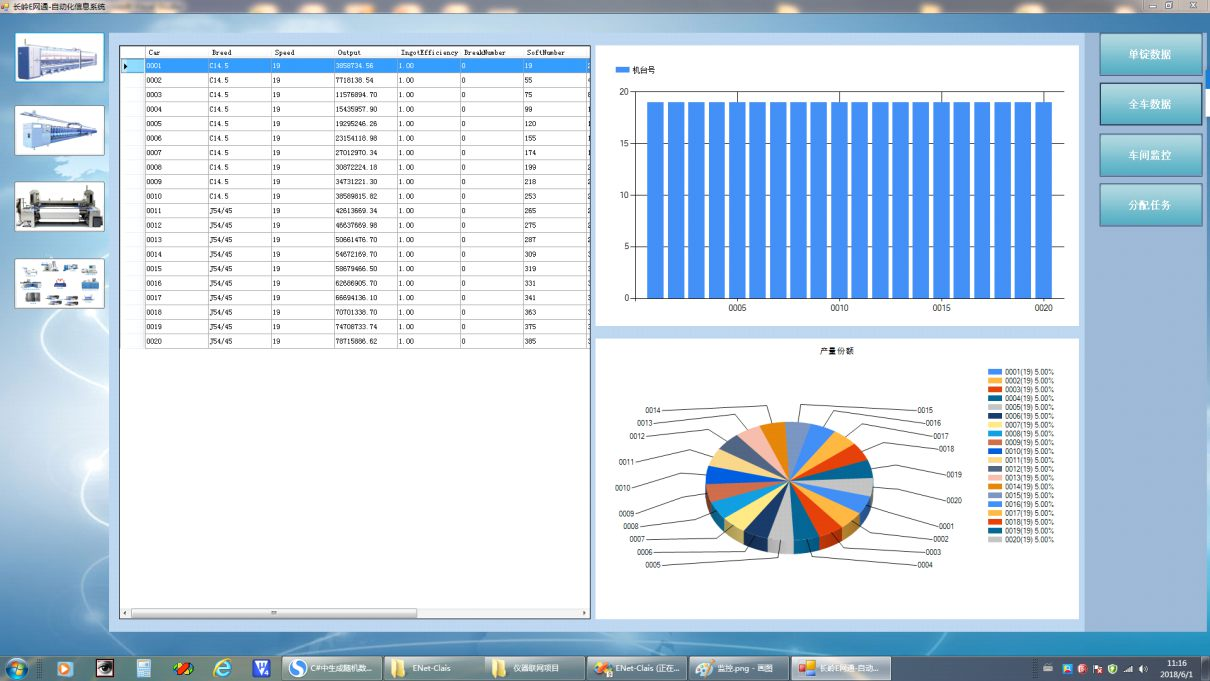Switch to 车间监控 panel

(1150, 155)
